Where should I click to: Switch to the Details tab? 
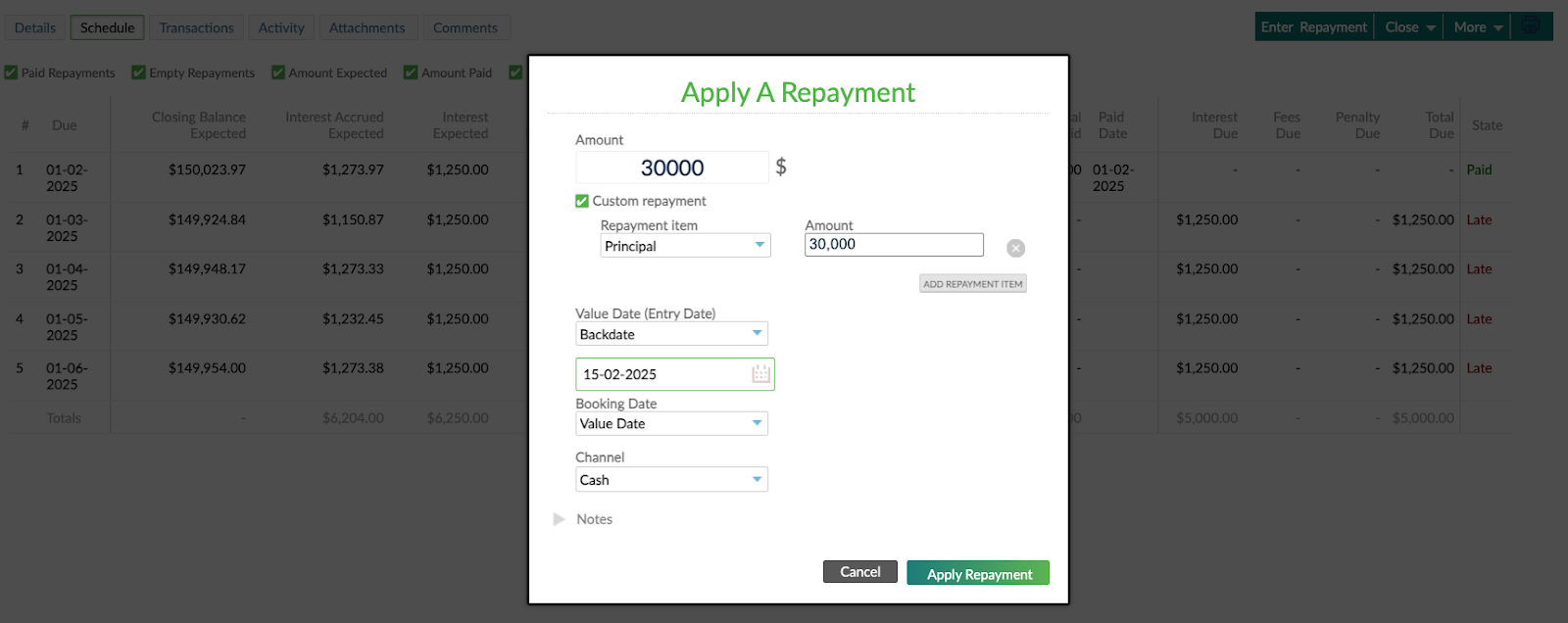(35, 27)
